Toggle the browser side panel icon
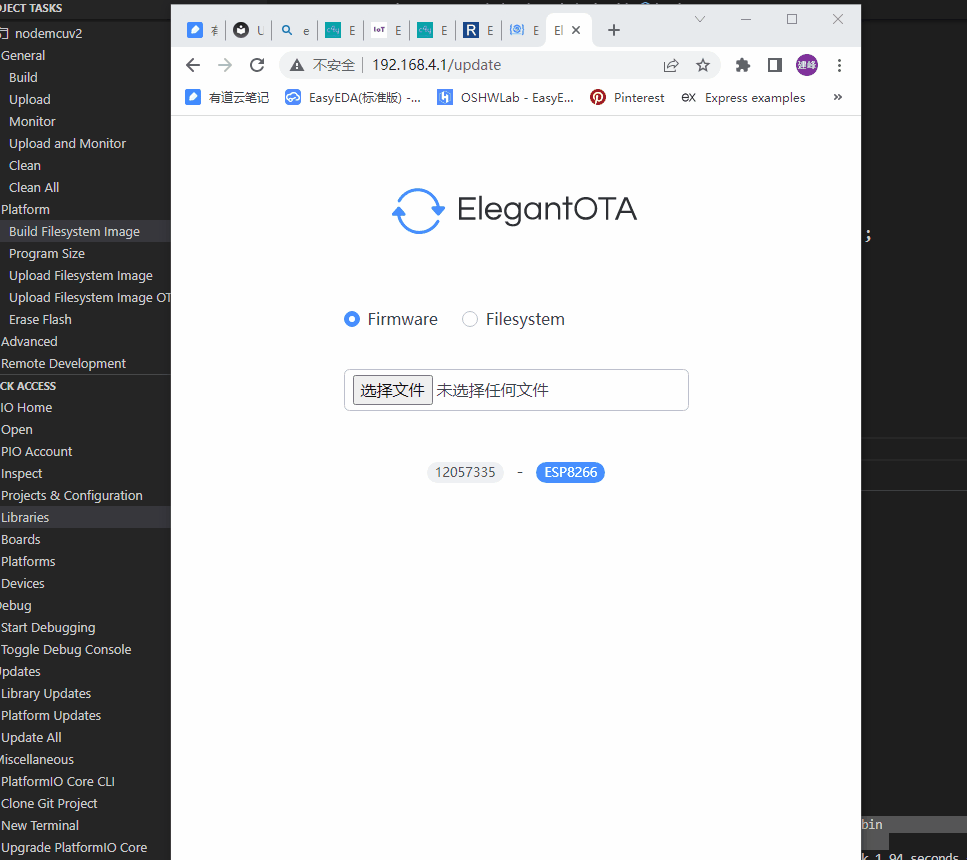This screenshot has height=860, width=967. click(775, 65)
